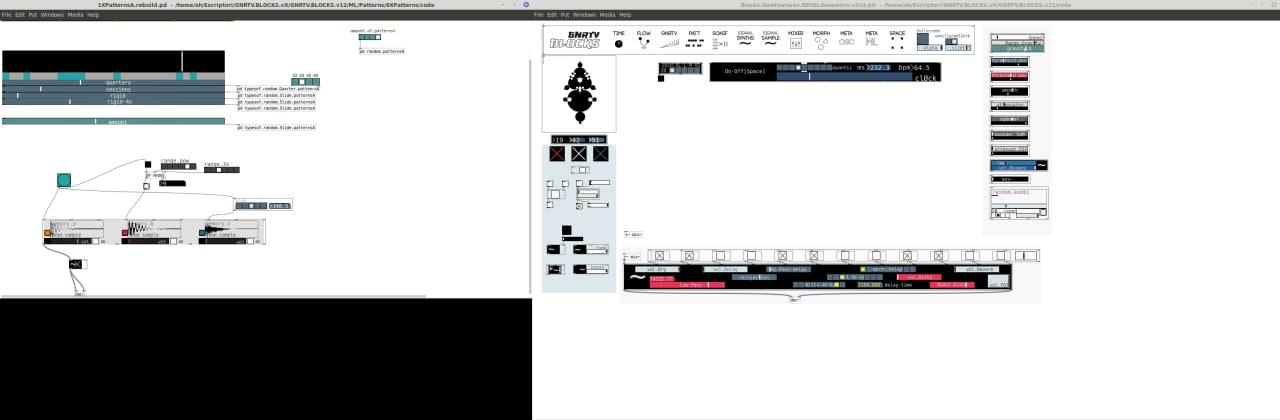Toggle the red X box under the fractal

pos(557,154)
